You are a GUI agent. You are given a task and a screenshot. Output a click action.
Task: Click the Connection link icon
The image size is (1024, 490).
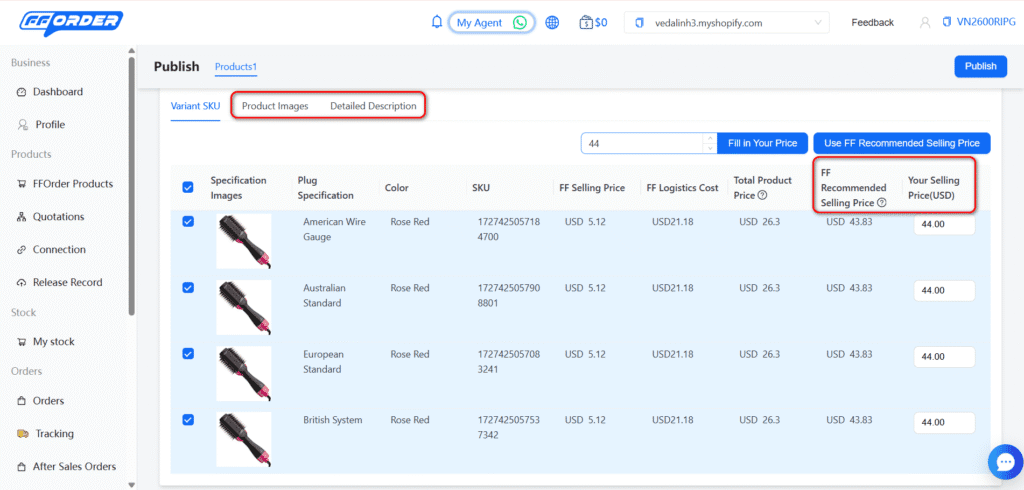pyautogui.click(x=22, y=250)
